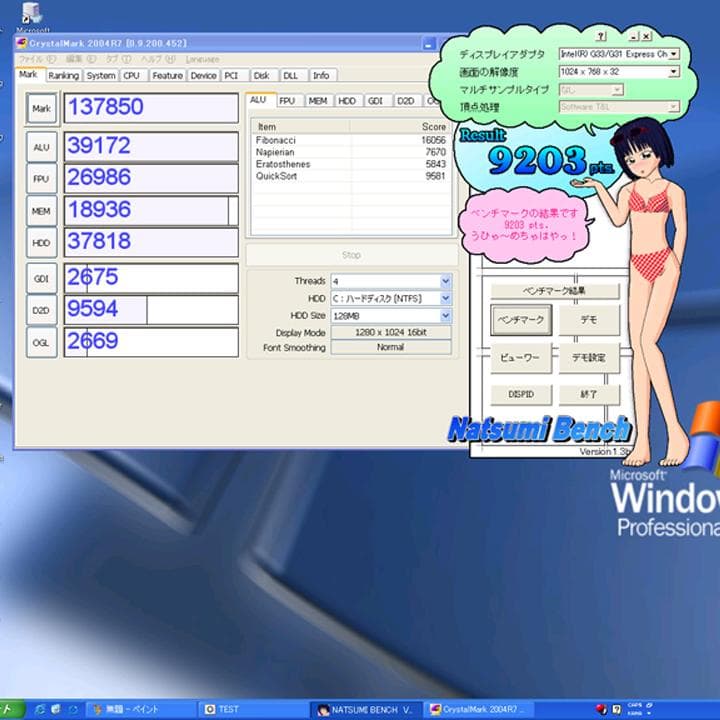Viewport: 720px width, 720px height.
Task: Open the マルチサンプルタイプ dropdown
Action: 618,90
